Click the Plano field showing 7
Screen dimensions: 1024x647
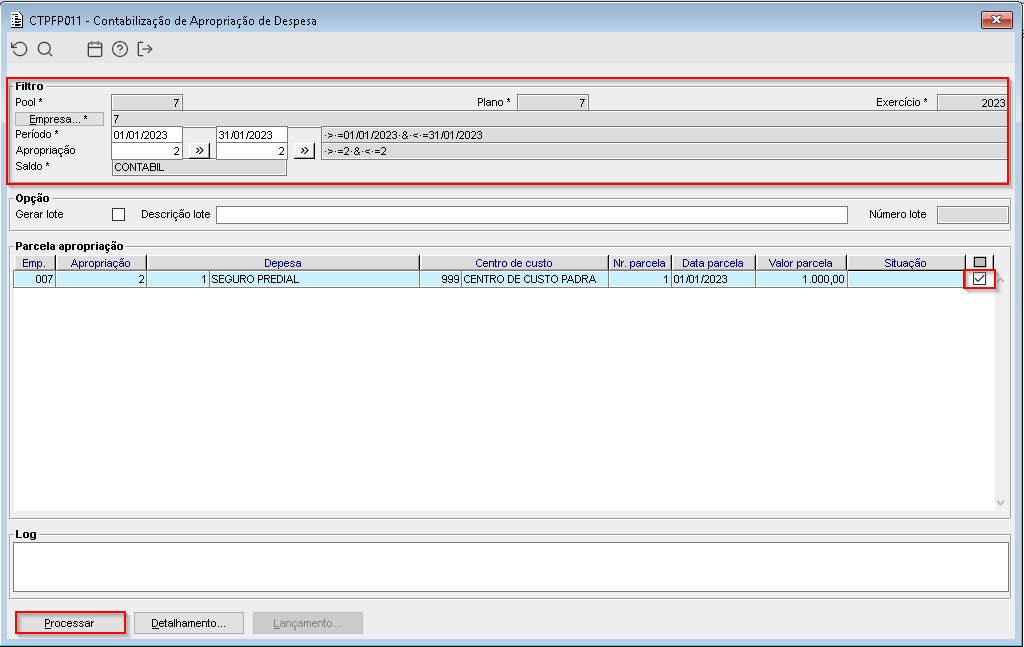(x=553, y=103)
